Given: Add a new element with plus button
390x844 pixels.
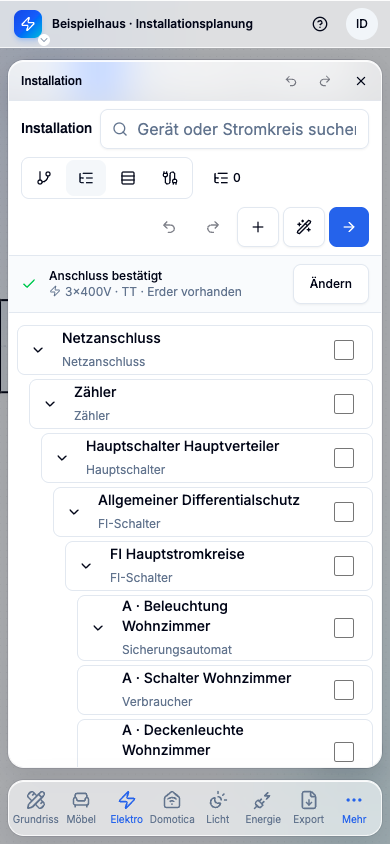Looking at the screenshot, I should [x=258, y=227].
